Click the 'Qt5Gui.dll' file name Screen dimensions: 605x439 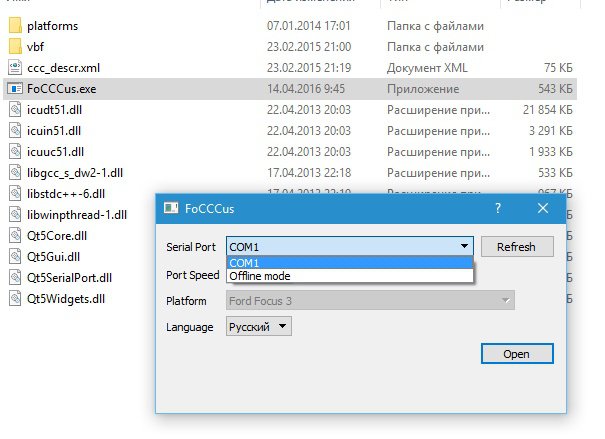coord(53,257)
